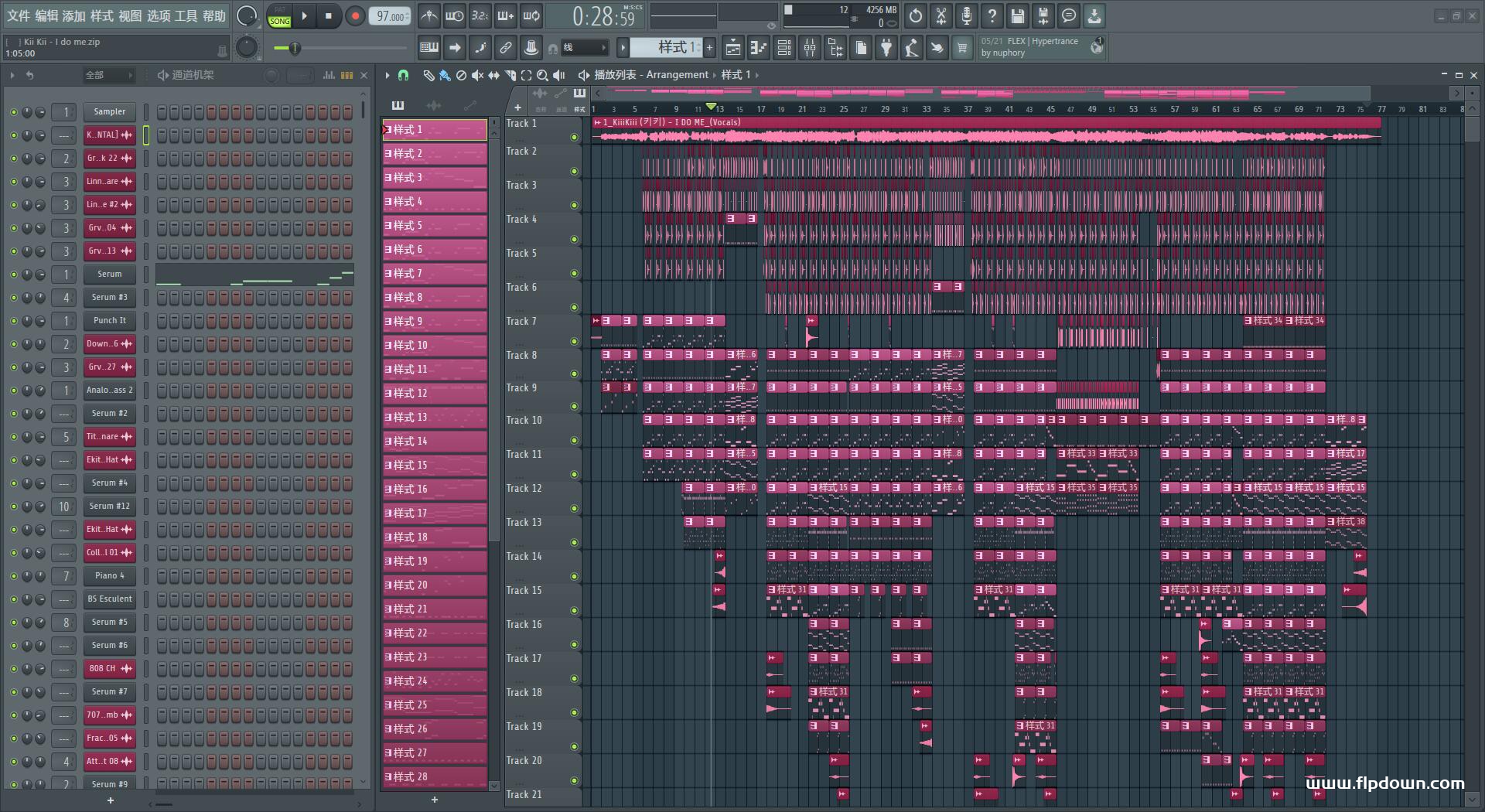Open the 视图 menu
This screenshot has height=812, width=1485.
click(130, 15)
